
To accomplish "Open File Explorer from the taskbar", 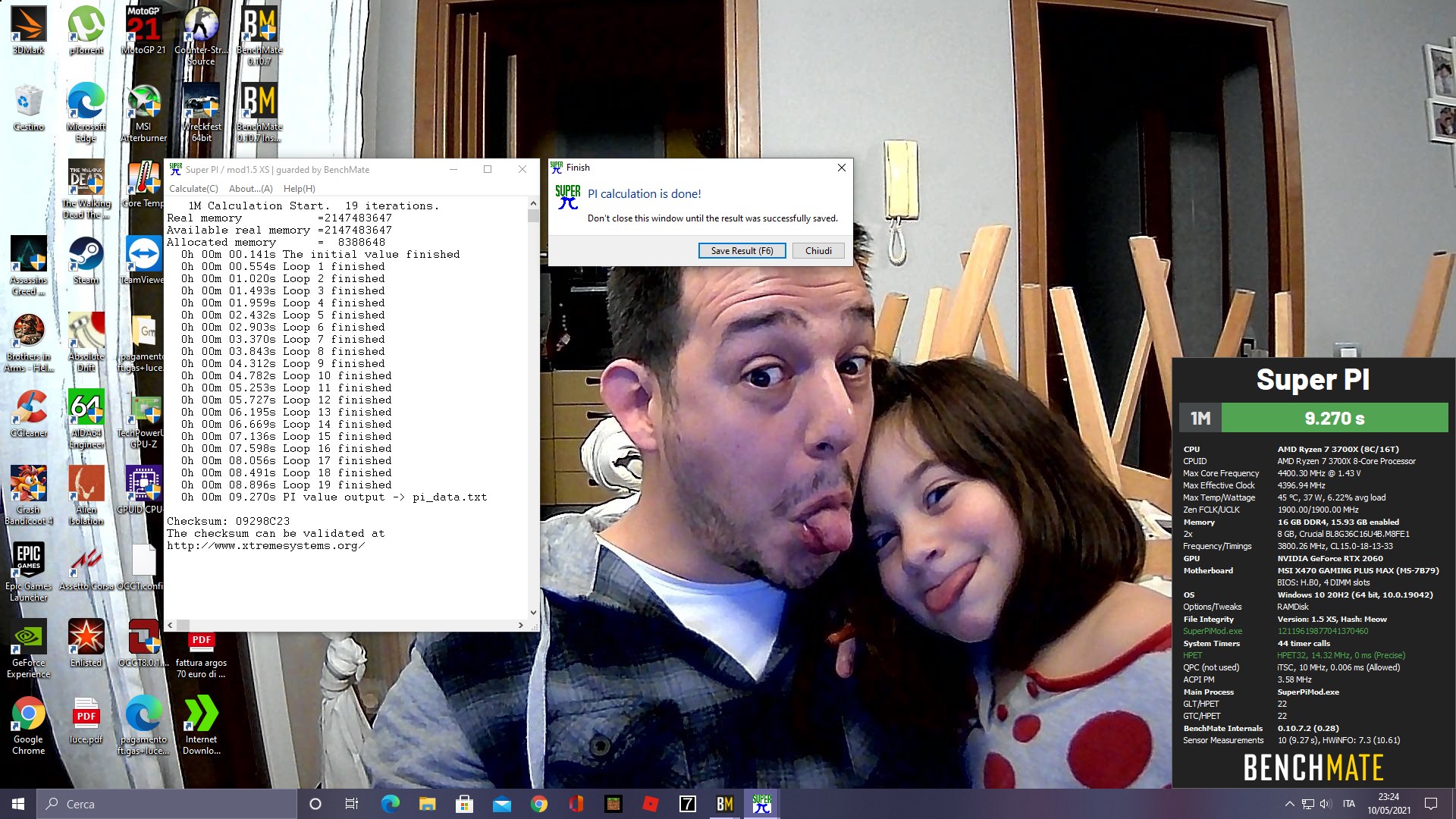I will pos(427,804).
